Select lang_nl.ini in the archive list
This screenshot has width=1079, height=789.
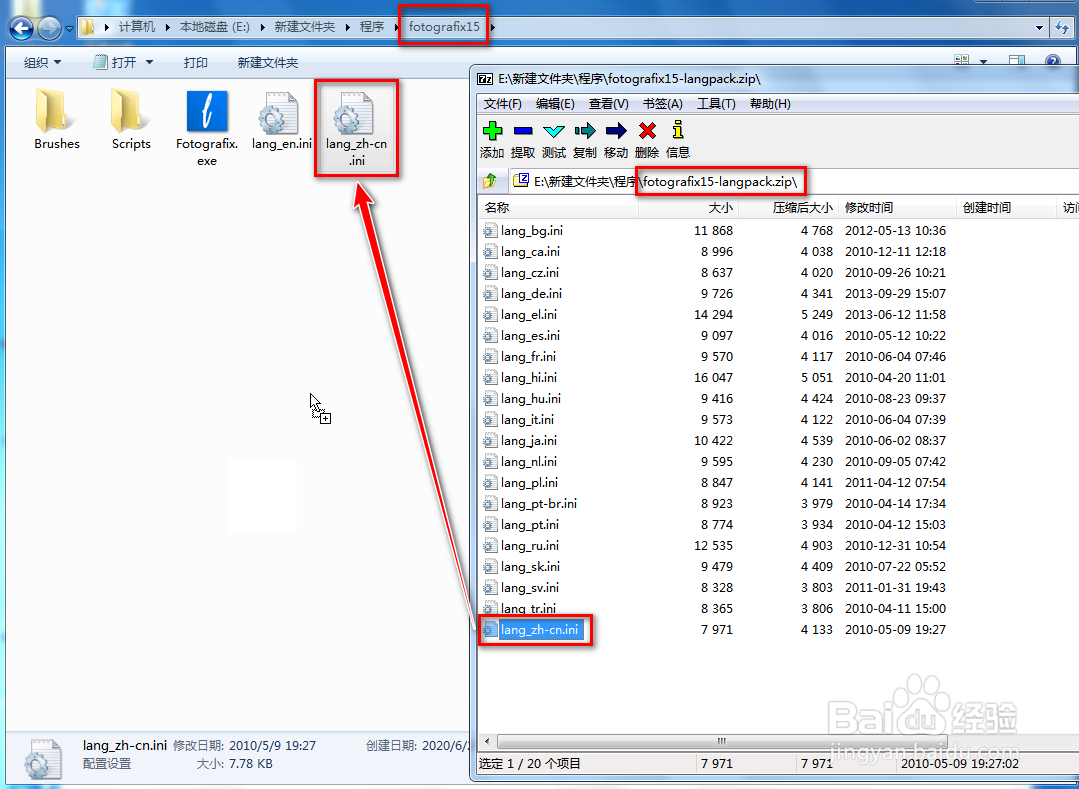528,462
